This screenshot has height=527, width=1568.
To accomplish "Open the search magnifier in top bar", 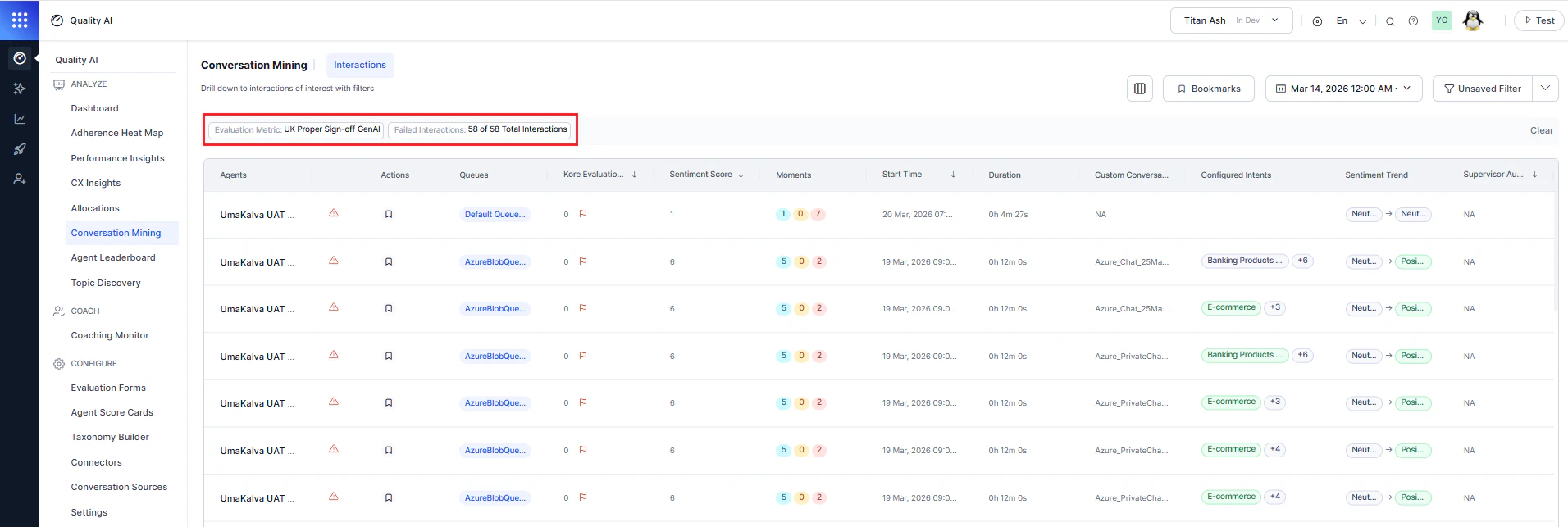I will pyautogui.click(x=1390, y=21).
